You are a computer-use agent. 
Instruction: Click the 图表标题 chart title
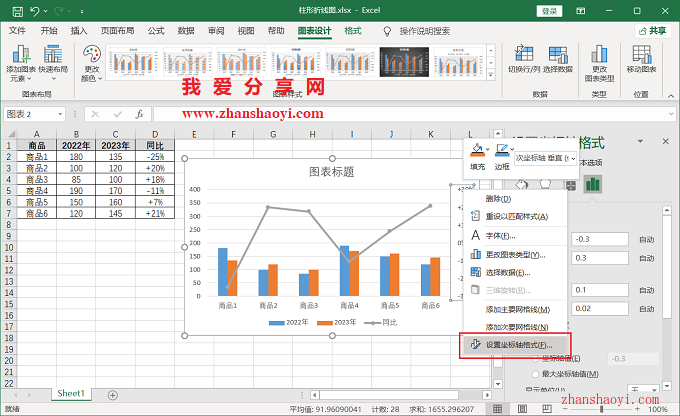332,172
